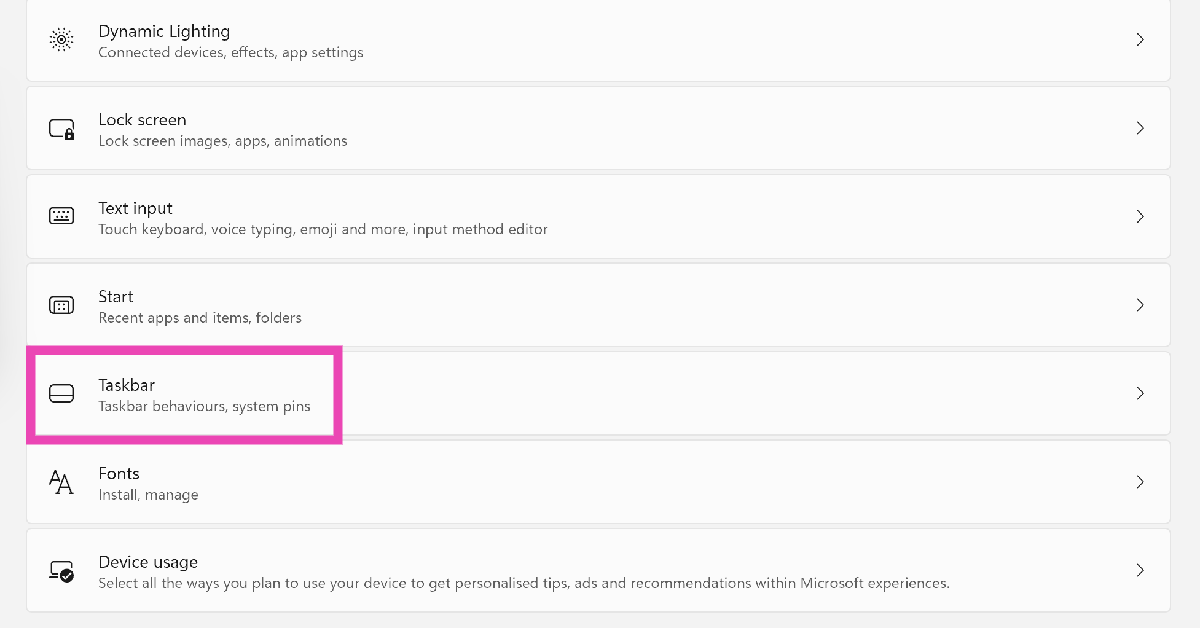Select the Start settings title
Viewport: 1200px width, 628px height.
(x=116, y=297)
